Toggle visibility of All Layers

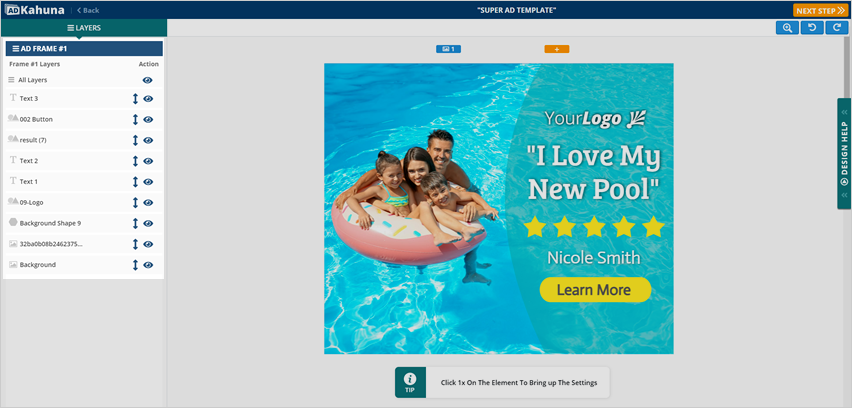click(148, 80)
